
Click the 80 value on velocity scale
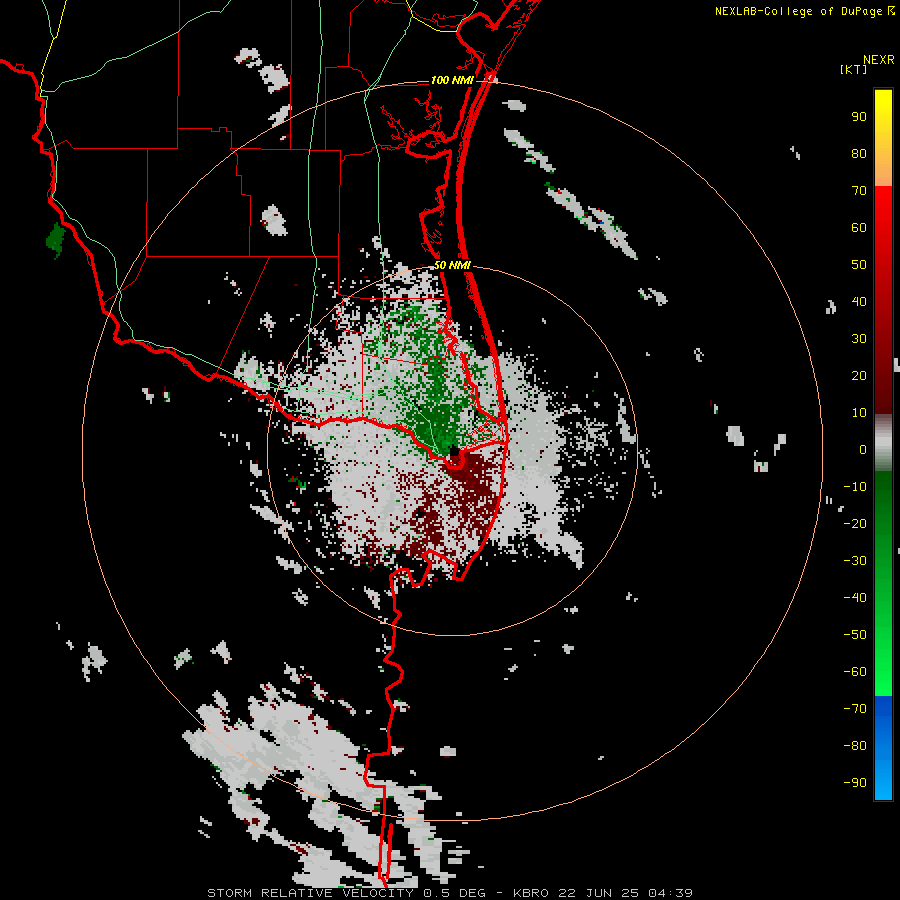859,154
